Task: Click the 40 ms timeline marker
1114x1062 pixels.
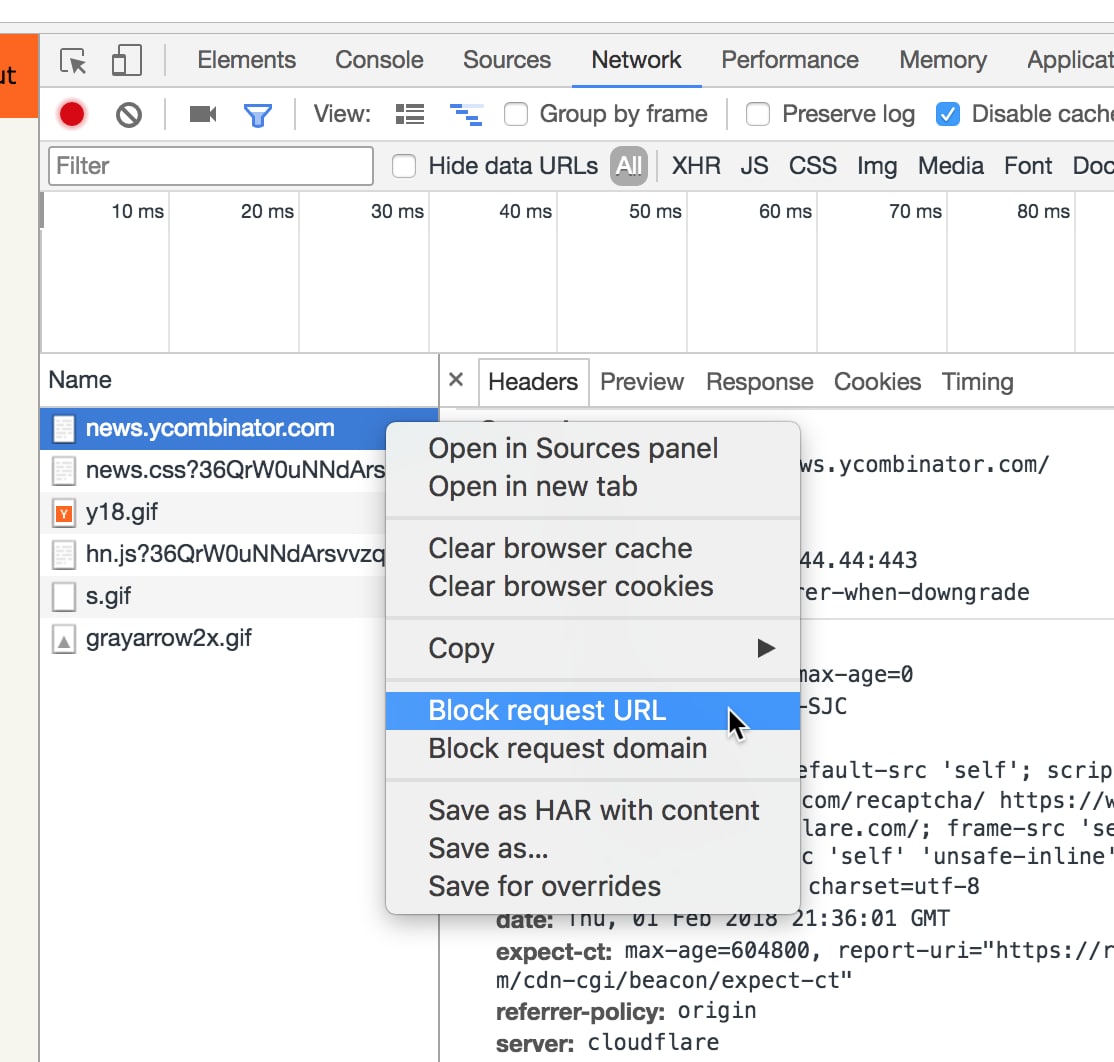Action: (x=526, y=212)
